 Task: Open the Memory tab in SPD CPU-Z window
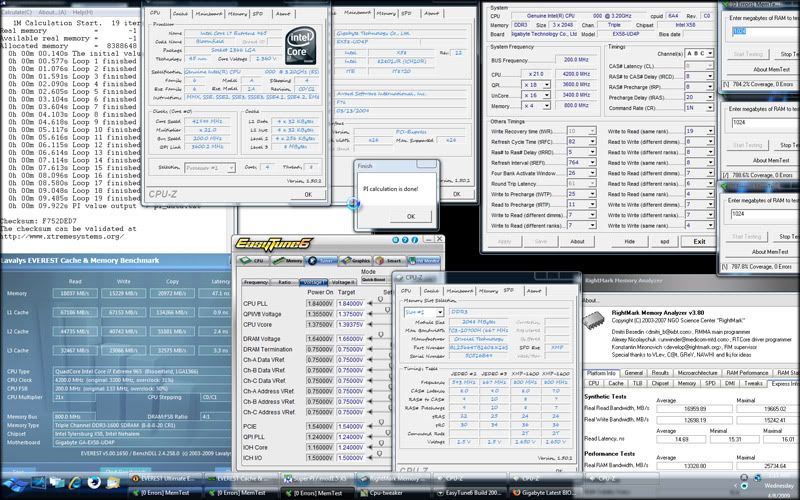click(488, 291)
